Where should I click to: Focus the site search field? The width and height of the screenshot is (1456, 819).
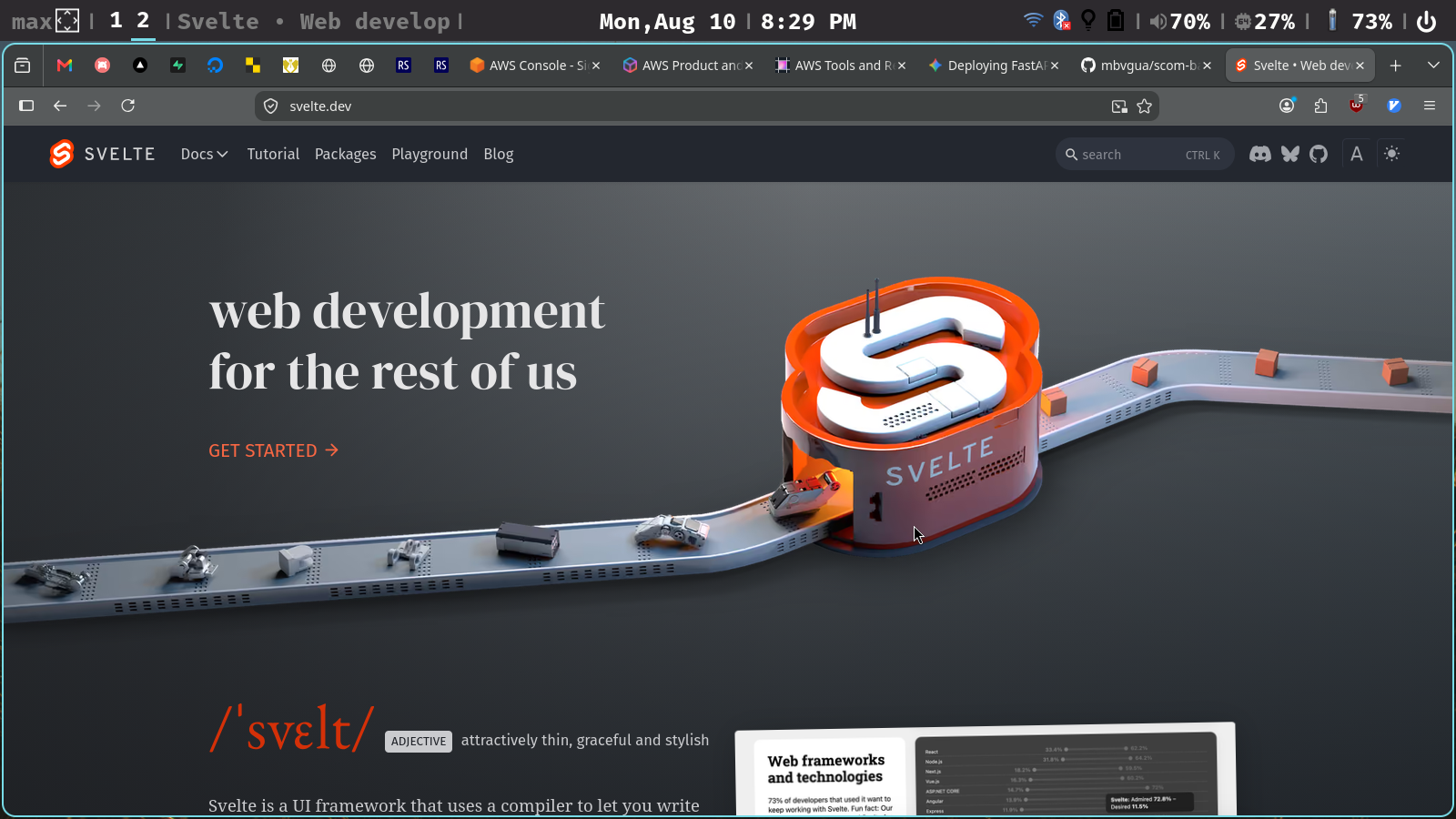click(1145, 155)
